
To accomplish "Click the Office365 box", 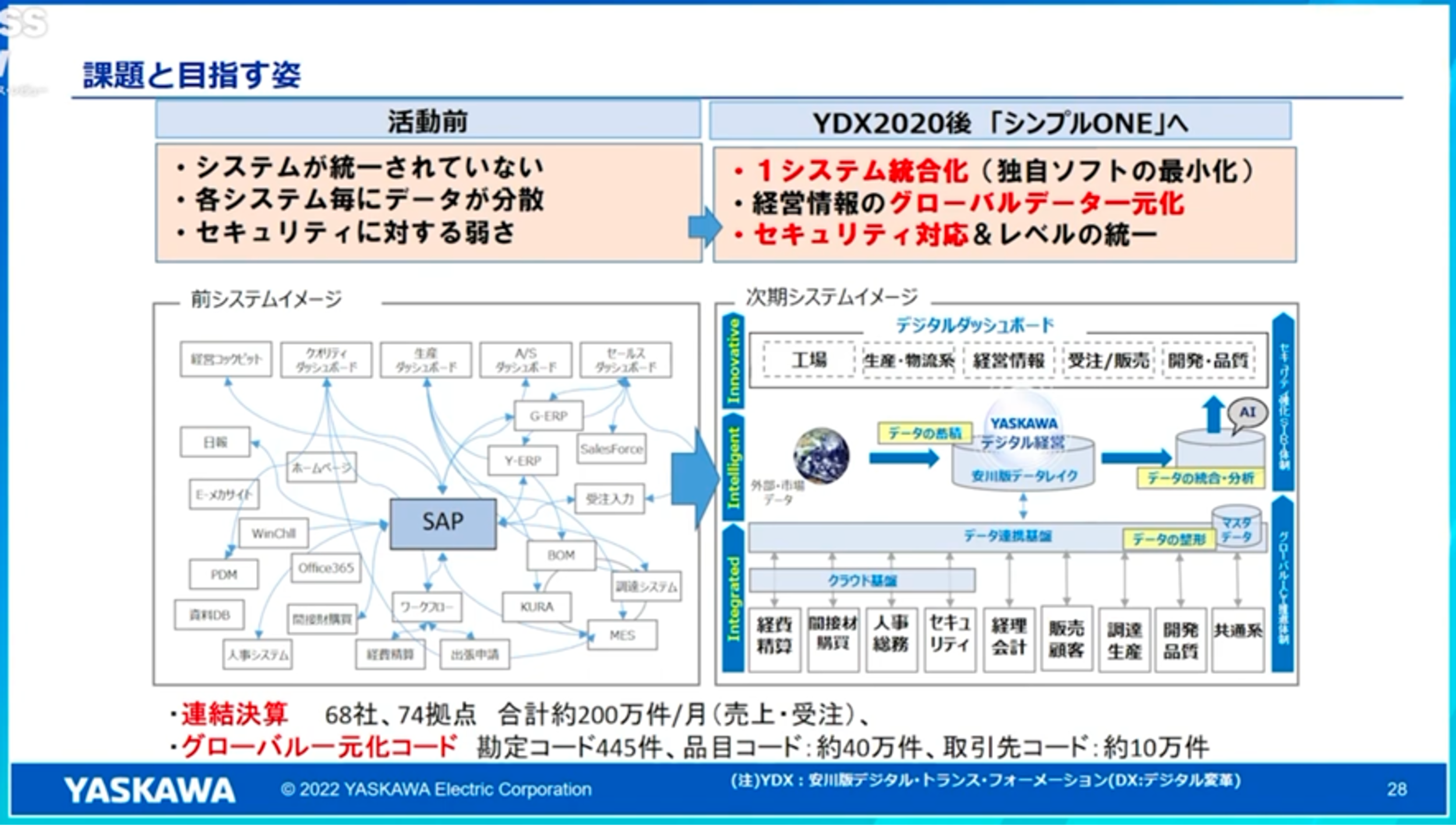I will pos(326,568).
